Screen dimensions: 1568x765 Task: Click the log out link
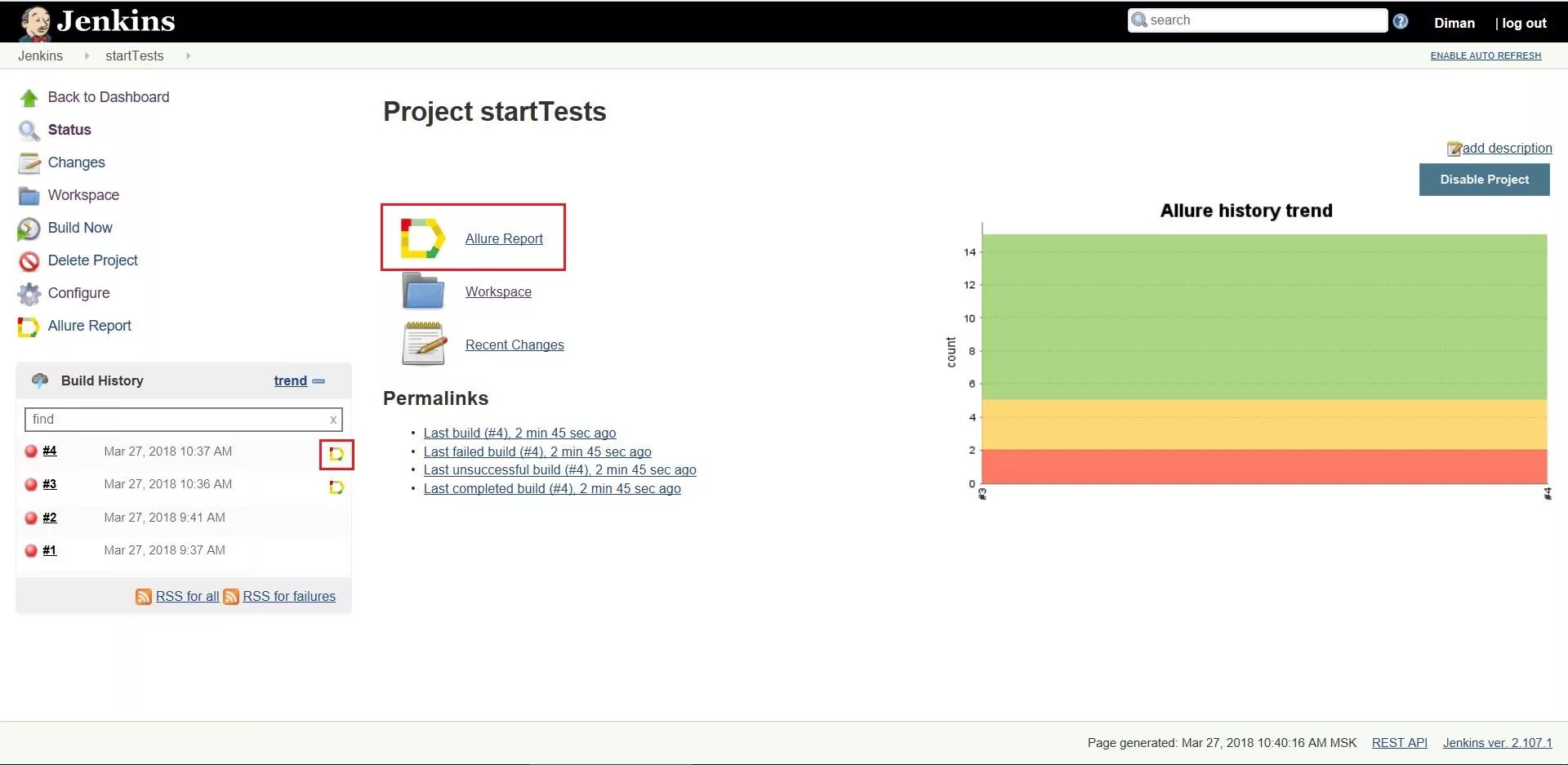coord(1524,23)
